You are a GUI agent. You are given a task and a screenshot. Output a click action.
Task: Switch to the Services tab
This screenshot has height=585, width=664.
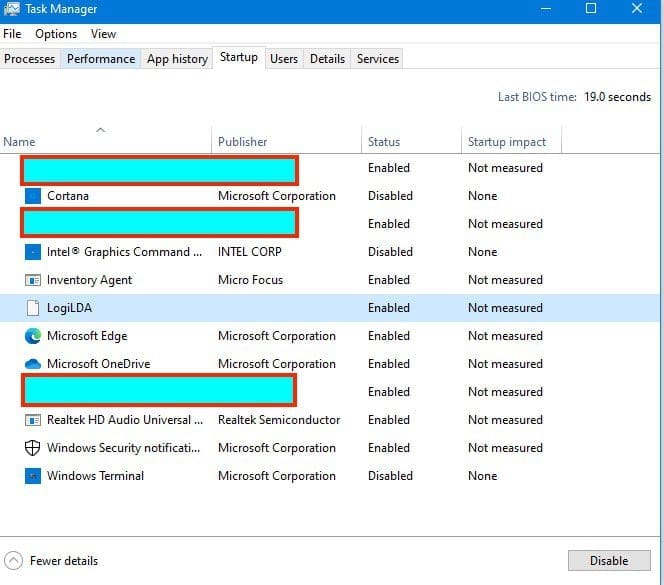378,59
